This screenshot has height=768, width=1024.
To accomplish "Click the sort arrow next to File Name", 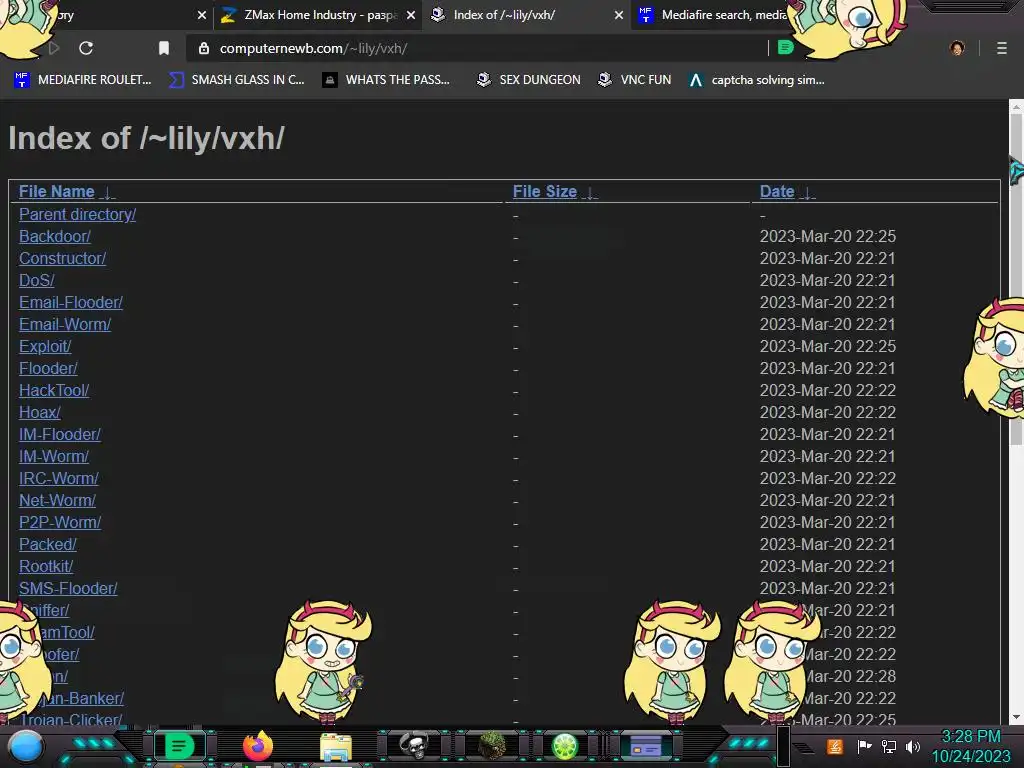I will point(108,193).
